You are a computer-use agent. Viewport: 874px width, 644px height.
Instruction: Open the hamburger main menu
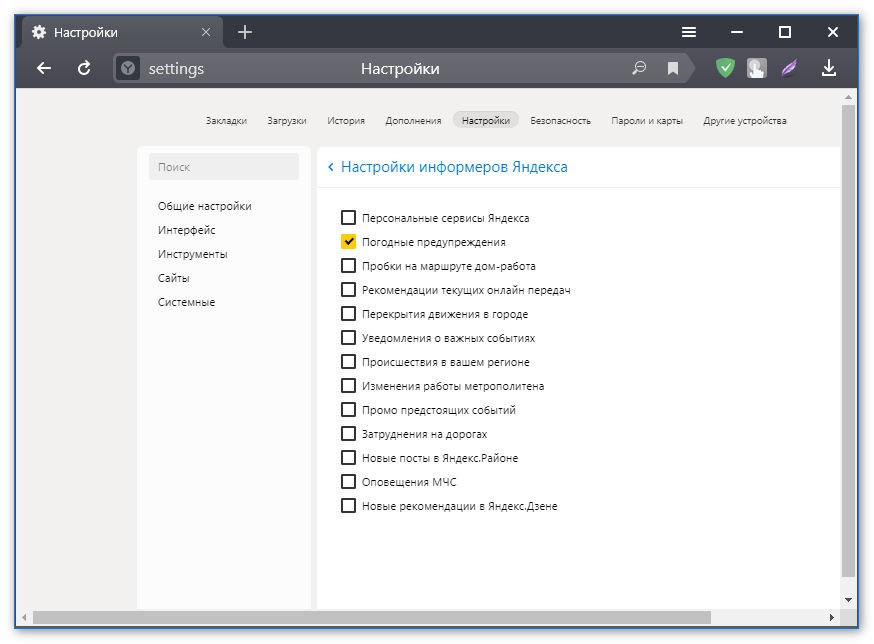pos(689,32)
